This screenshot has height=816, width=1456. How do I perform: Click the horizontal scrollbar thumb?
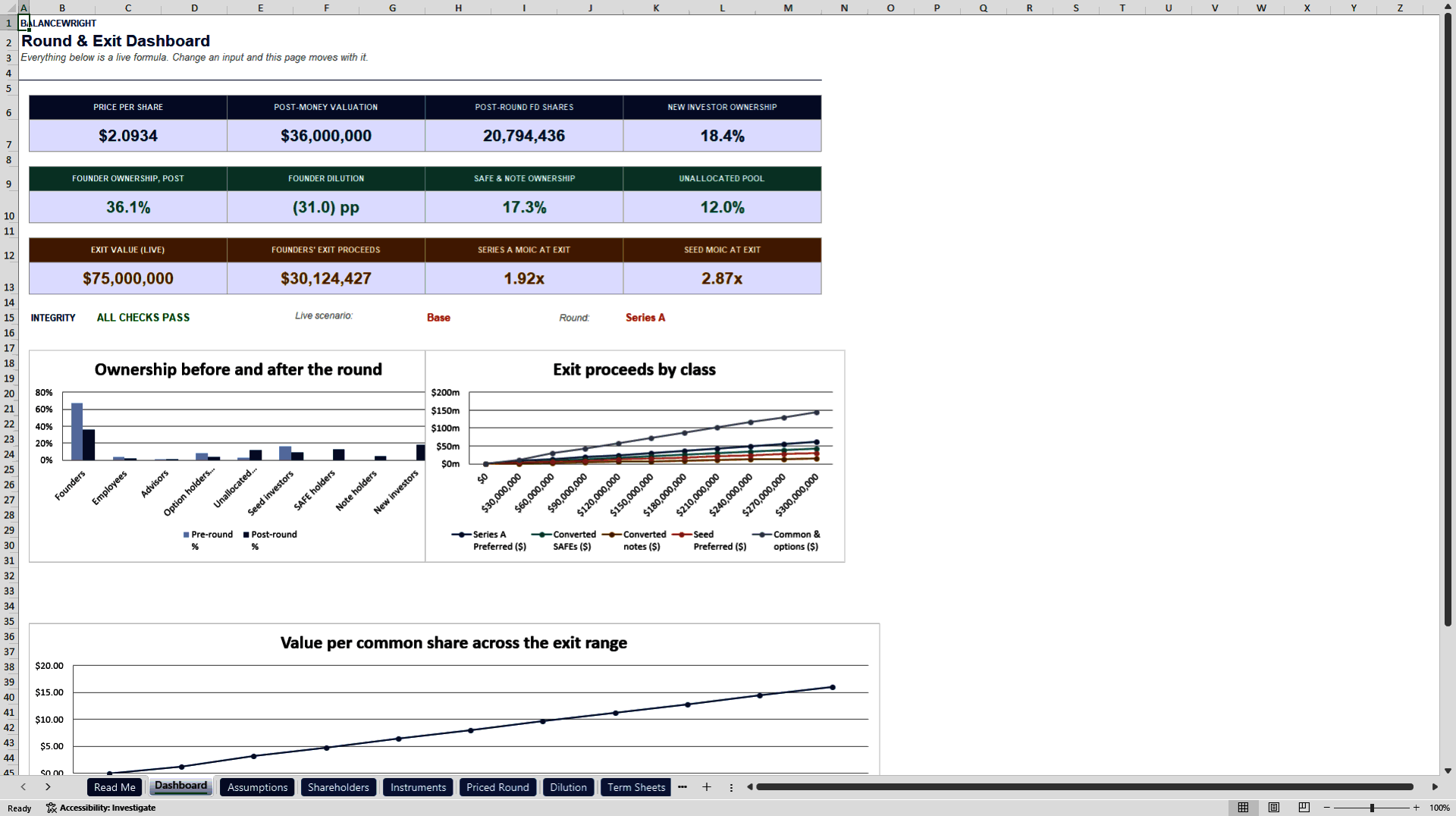pos(1084,787)
